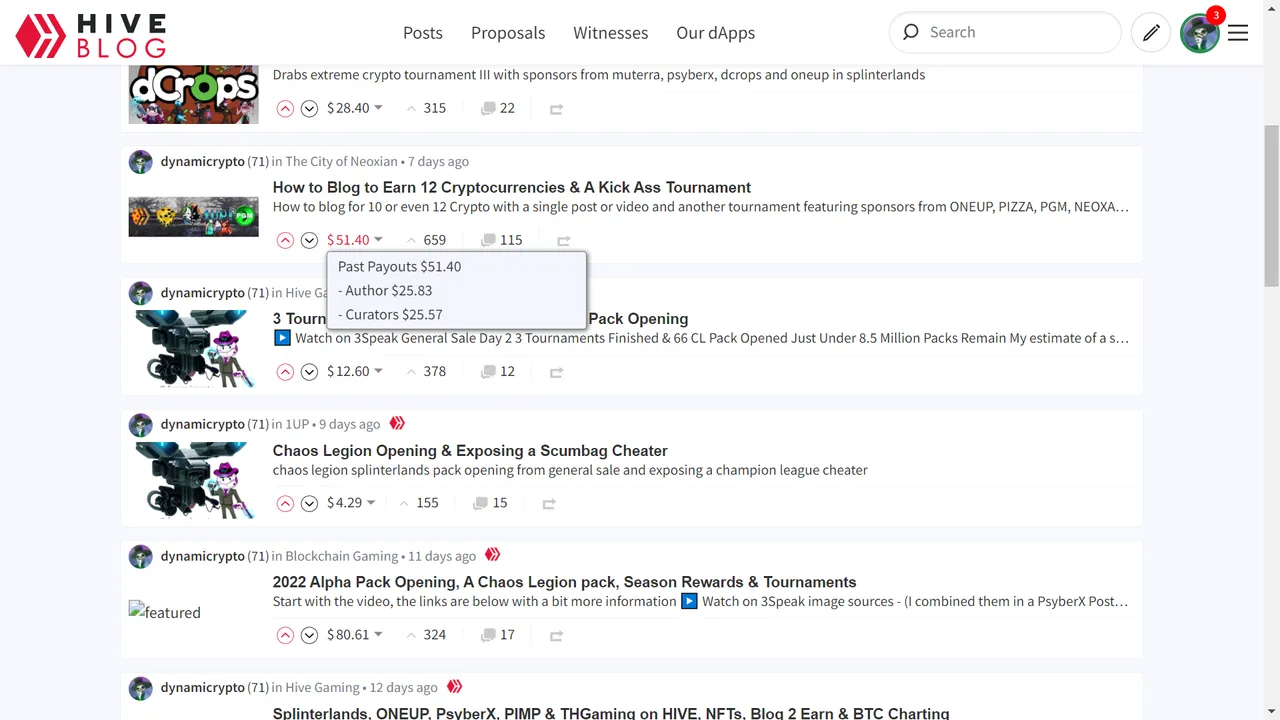Screen dimensions: 1280x720
Task: Reblog the Chaos Legion Opening post
Action: pyautogui.click(x=549, y=504)
